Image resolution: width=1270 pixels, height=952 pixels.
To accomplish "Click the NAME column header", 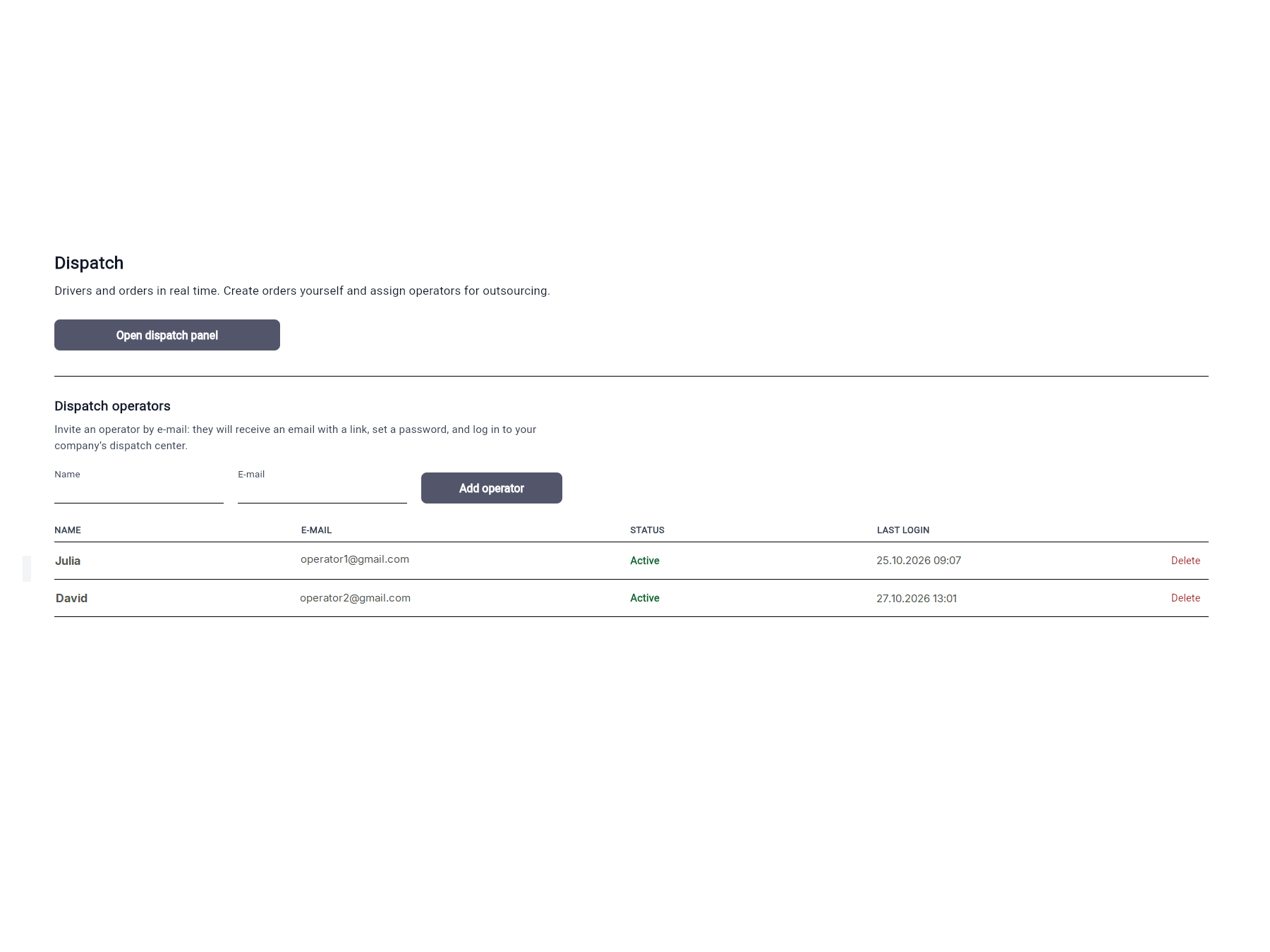I will 68,530.
